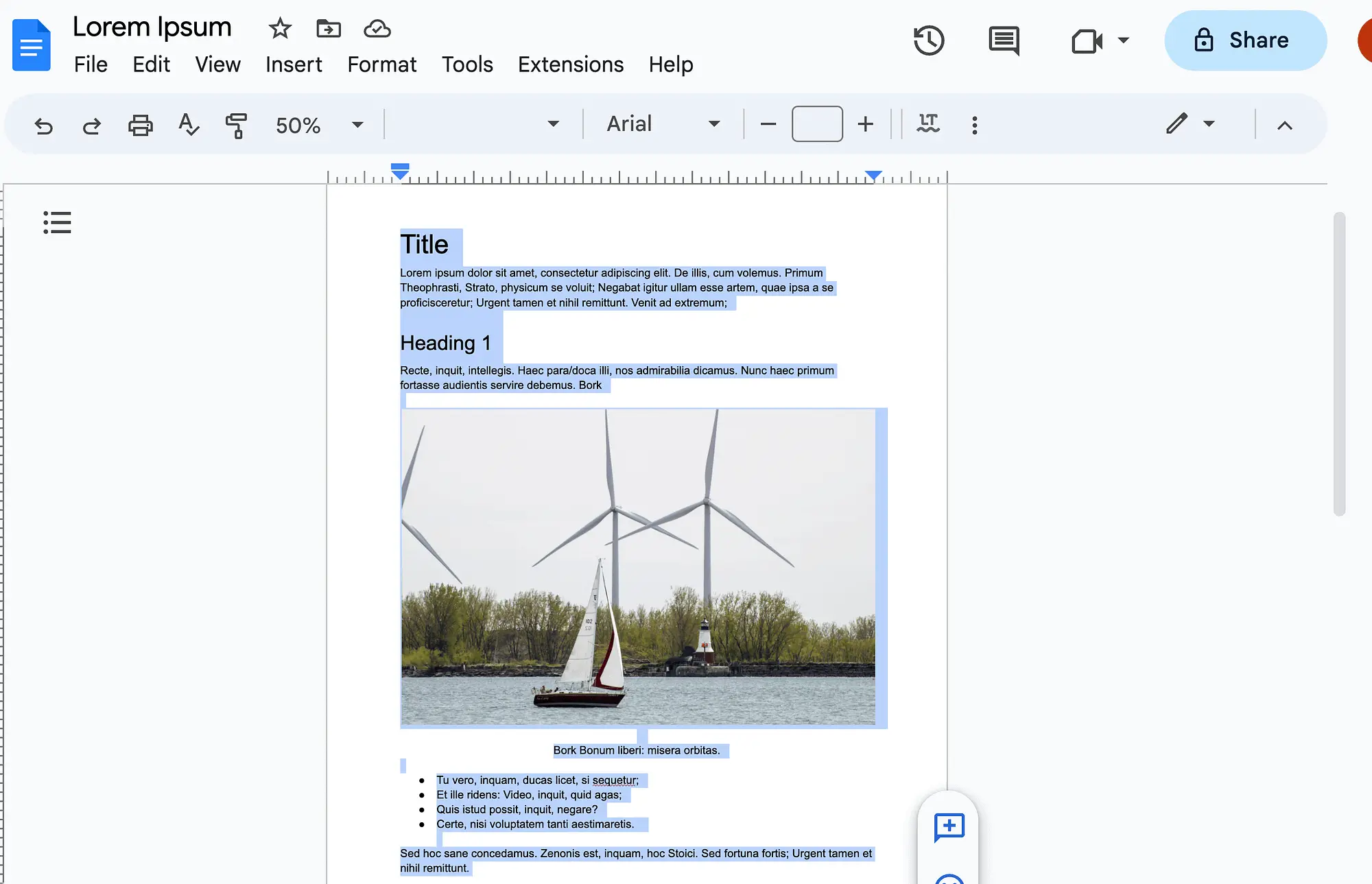Open the Tools menu
Image resolution: width=1372 pixels, height=884 pixels.
[x=467, y=64]
